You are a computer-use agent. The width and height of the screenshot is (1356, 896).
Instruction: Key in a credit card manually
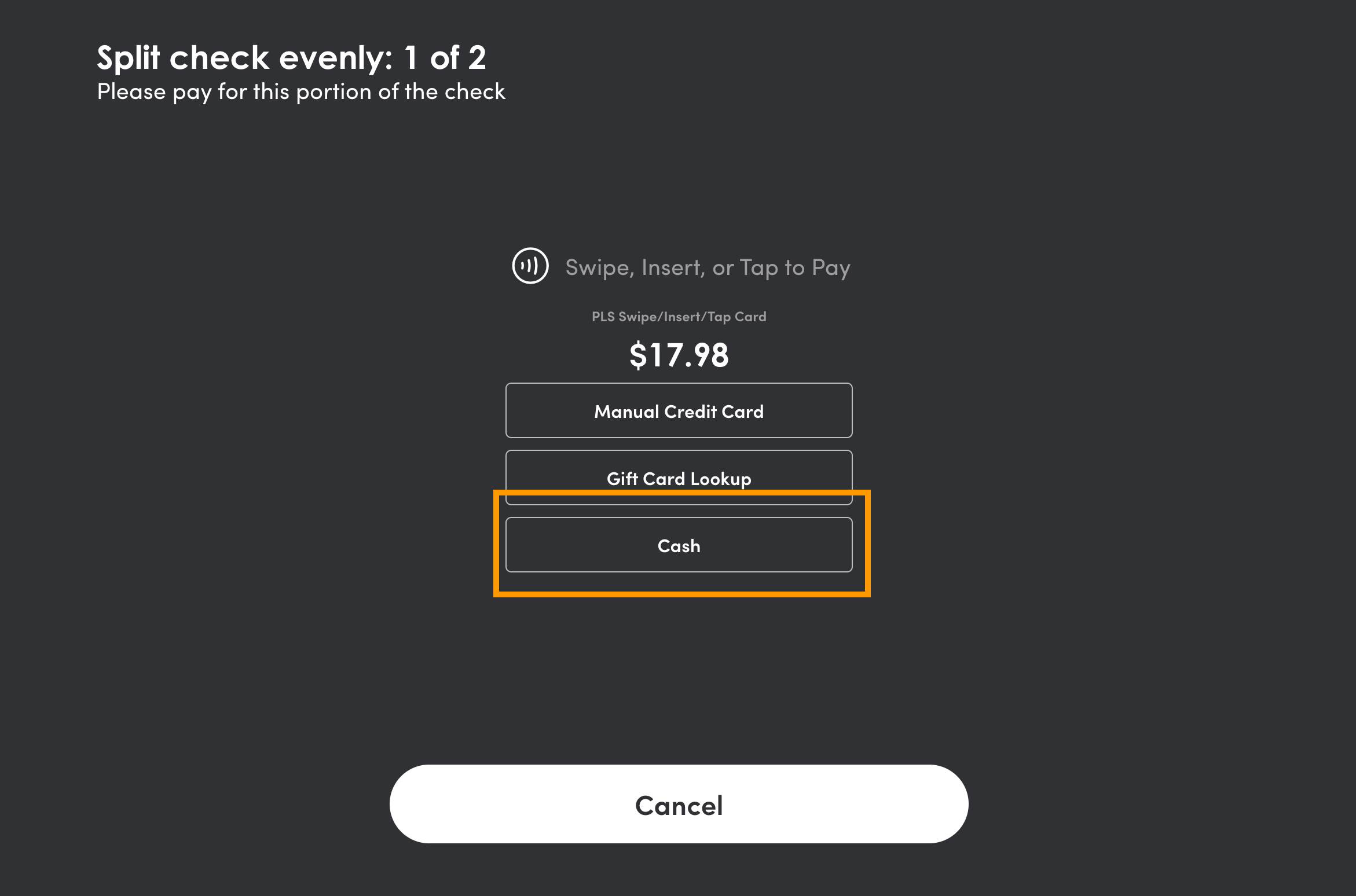point(679,410)
